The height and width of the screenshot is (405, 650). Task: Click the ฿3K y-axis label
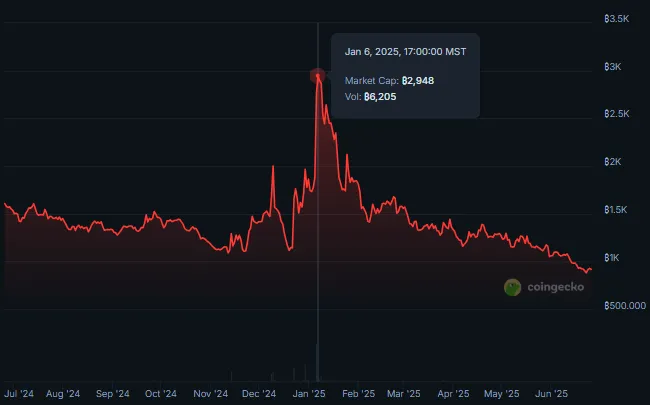coord(613,67)
